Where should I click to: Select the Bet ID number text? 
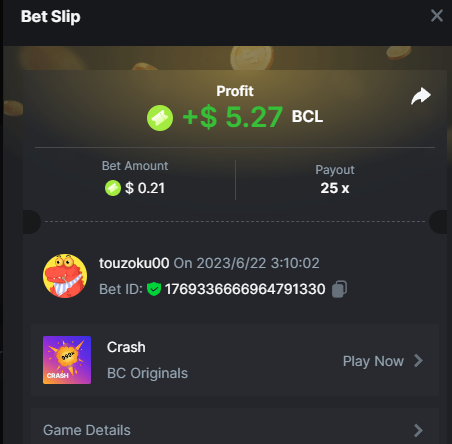pyautogui.click(x=245, y=289)
